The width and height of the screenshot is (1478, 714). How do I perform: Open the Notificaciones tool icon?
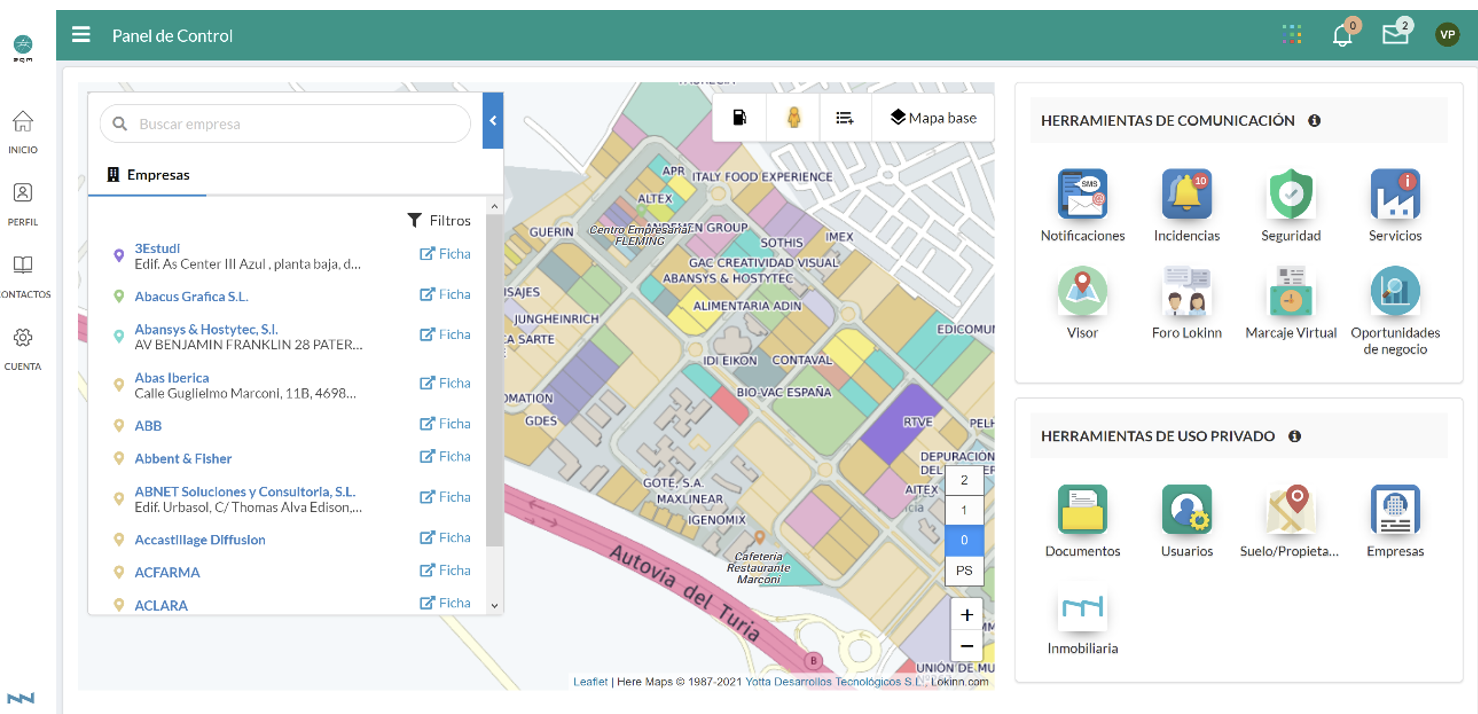[x=1082, y=195]
